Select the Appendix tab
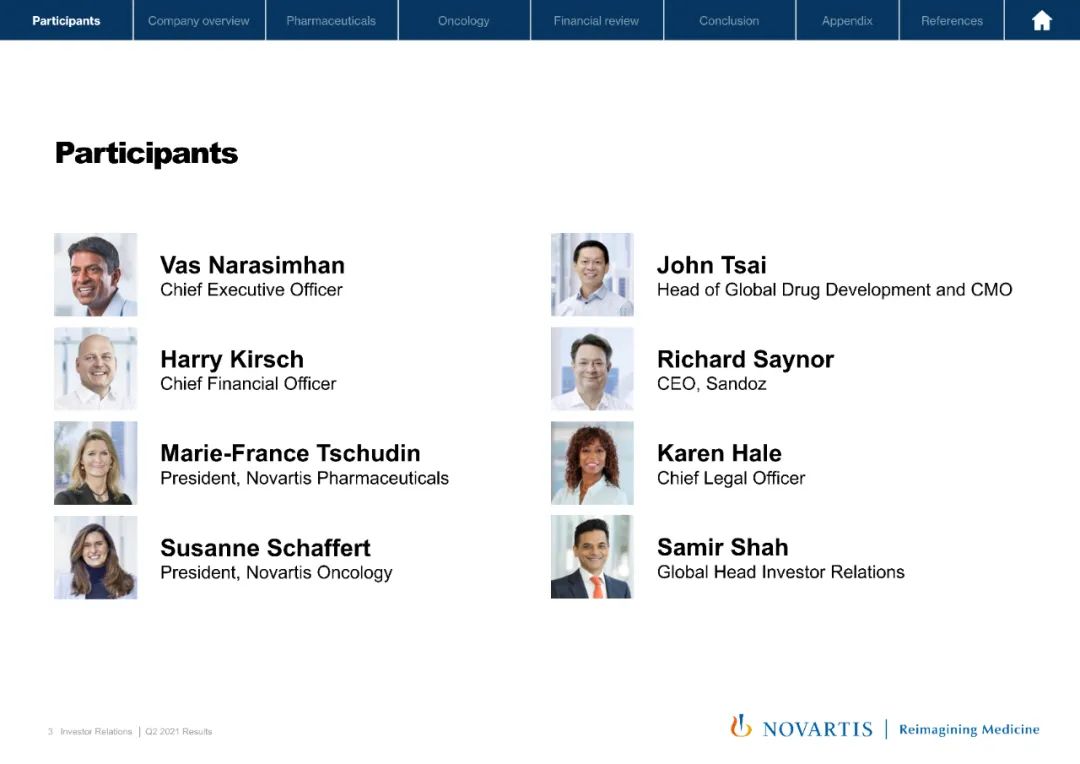Viewport: 1080px width, 764px height. click(x=847, y=20)
